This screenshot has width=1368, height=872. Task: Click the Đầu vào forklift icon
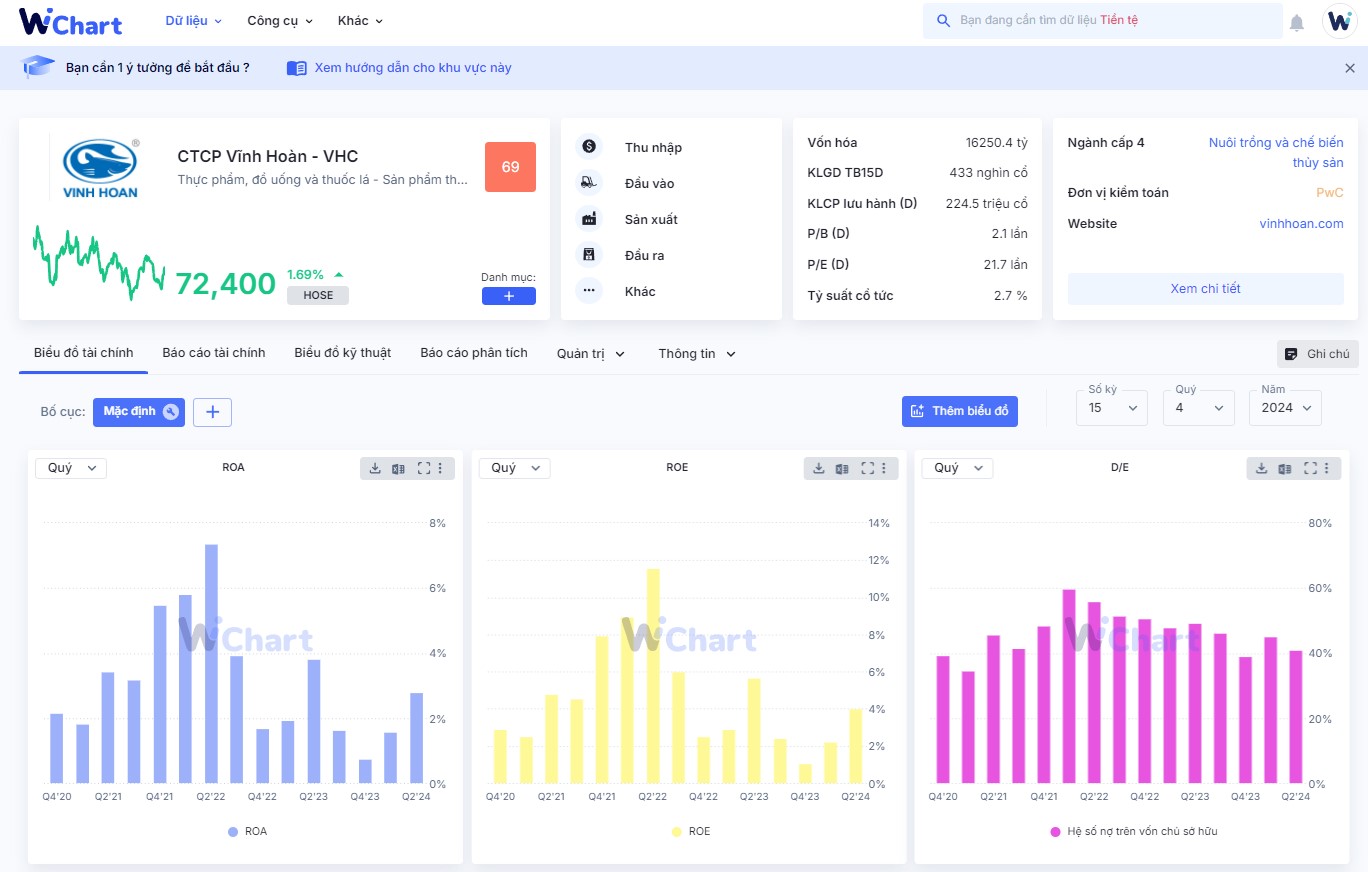589,183
